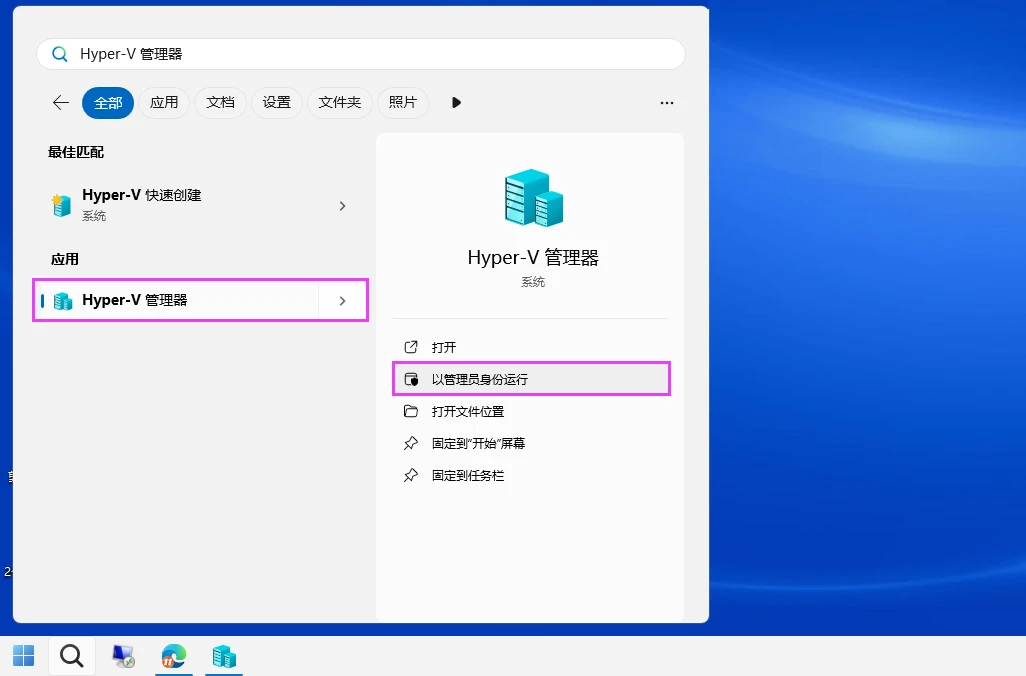Click the Hyper-V 管理器 title in details pane
Viewport: 1026px width, 676px height.
pos(533,258)
